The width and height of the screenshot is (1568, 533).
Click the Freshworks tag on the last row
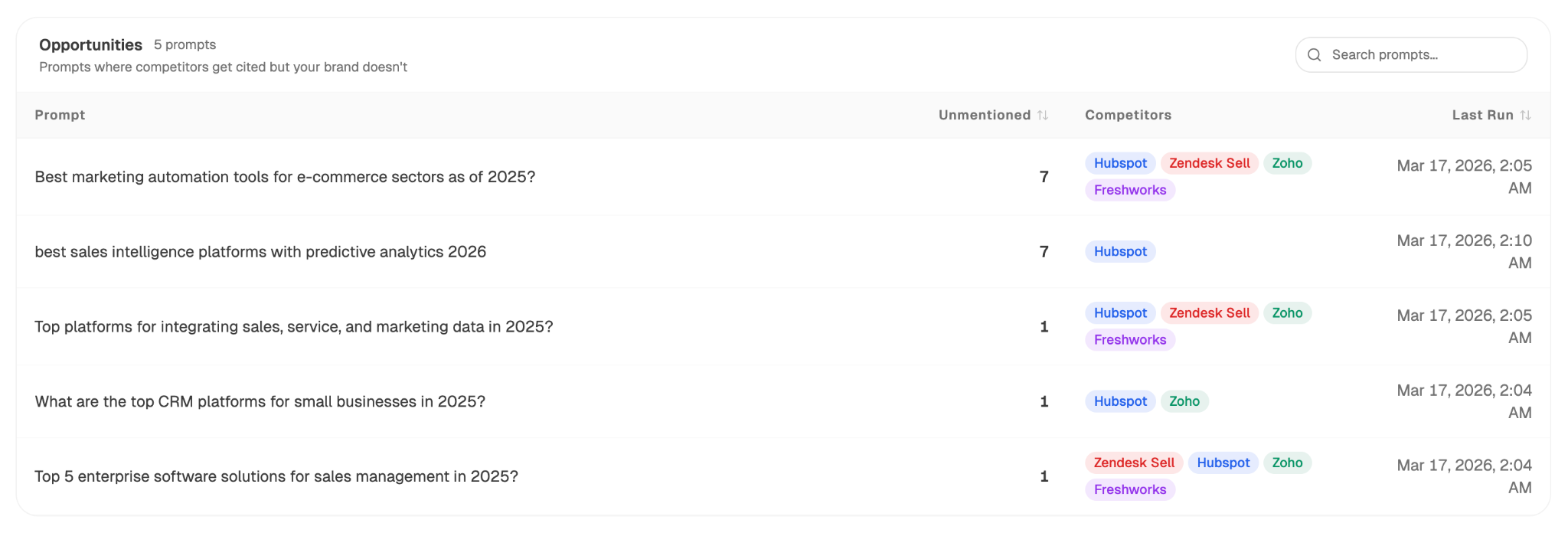[1129, 489]
